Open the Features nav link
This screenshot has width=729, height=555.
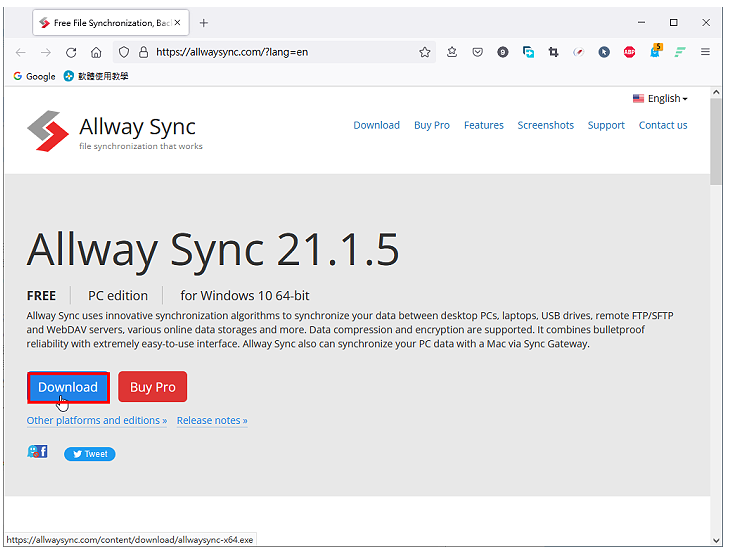pyautogui.click(x=484, y=126)
